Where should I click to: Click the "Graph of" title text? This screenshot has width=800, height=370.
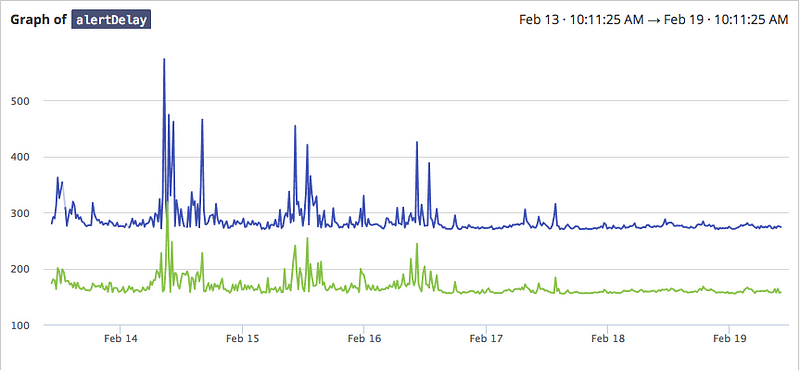pos(38,20)
